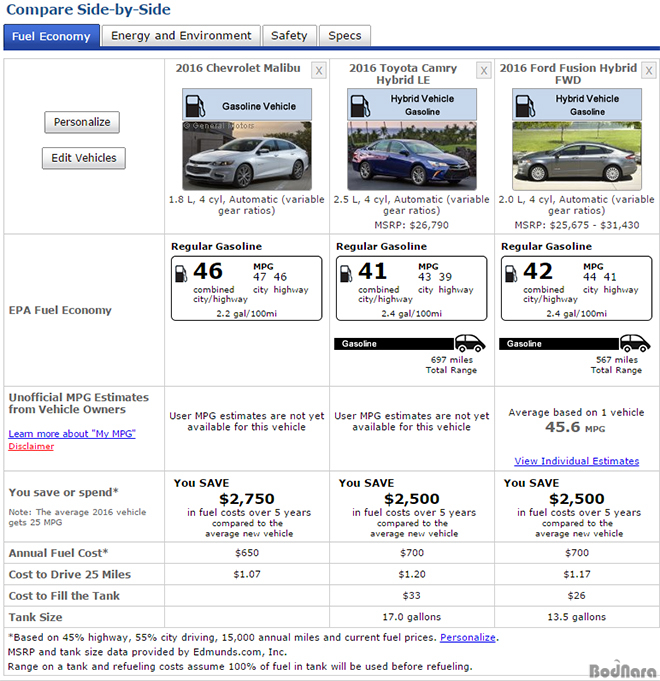Click the "Cost to Drive 25 Miles" row label
Image resolution: width=660 pixels, height=681 pixels.
coord(69,574)
